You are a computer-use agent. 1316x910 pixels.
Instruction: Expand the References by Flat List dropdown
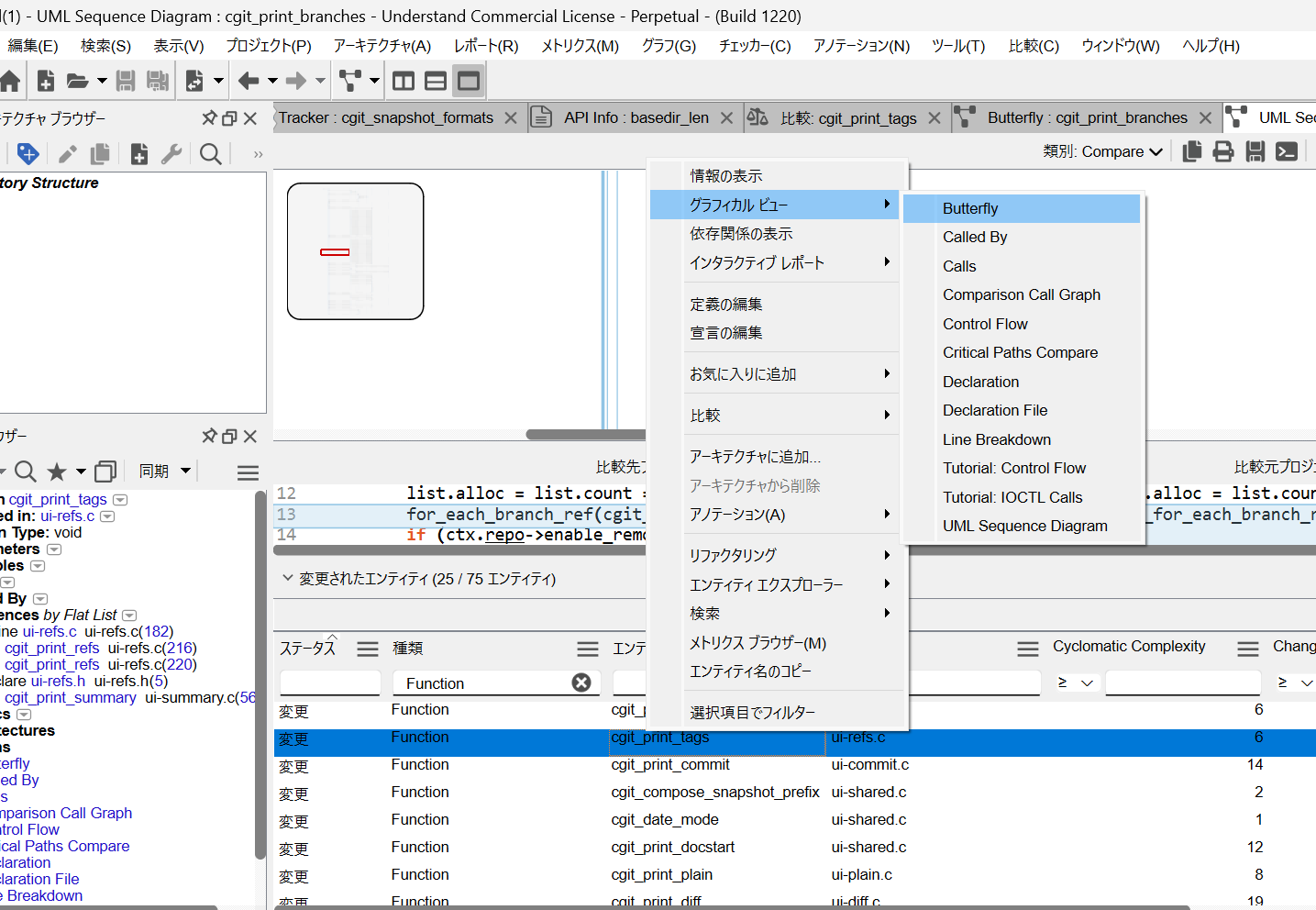pos(129,616)
